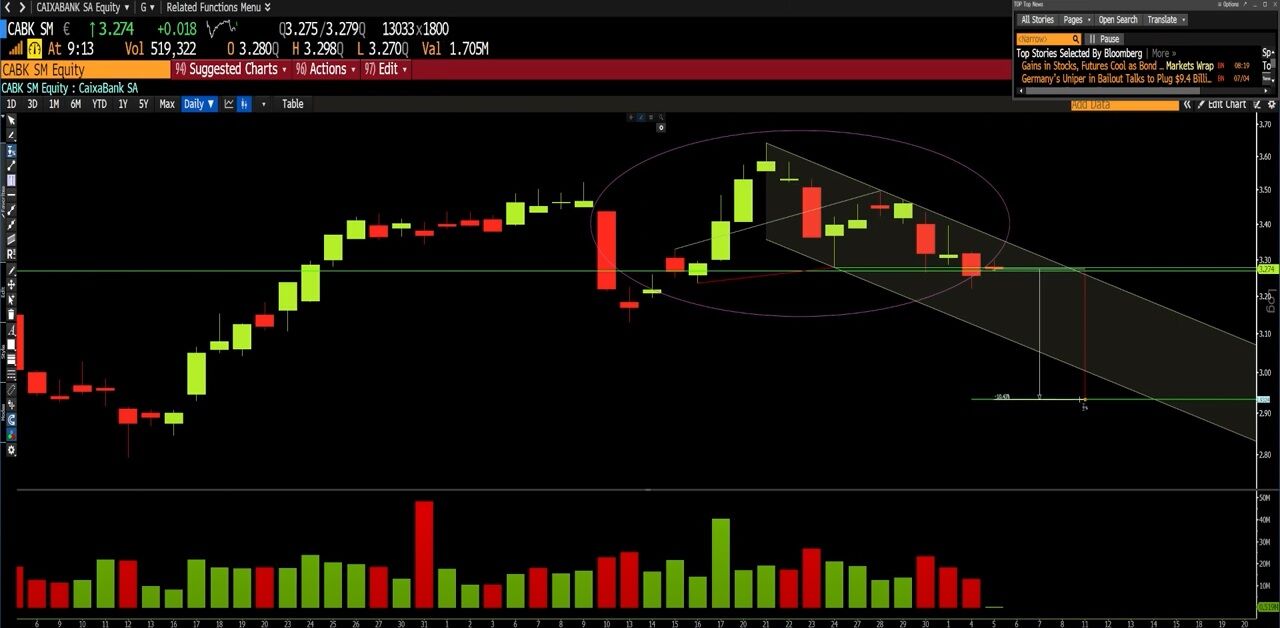Click the Edit Chart button
Viewport: 1280px width, 628px height.
[x=1221, y=104]
